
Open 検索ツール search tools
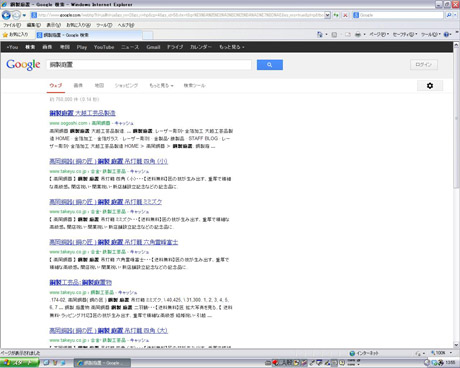tap(195, 85)
